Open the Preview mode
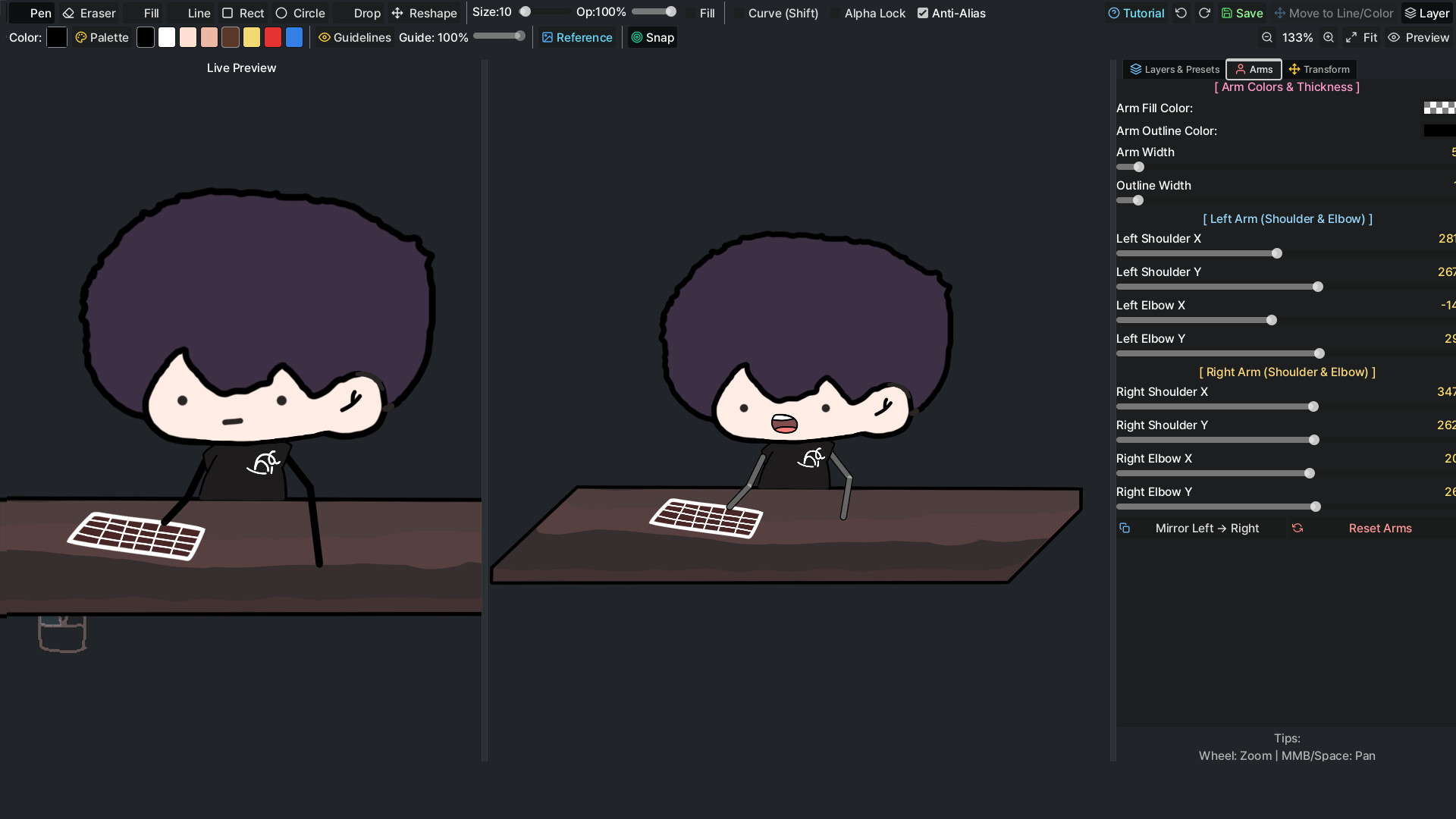Image resolution: width=1456 pixels, height=819 pixels. click(x=1419, y=37)
